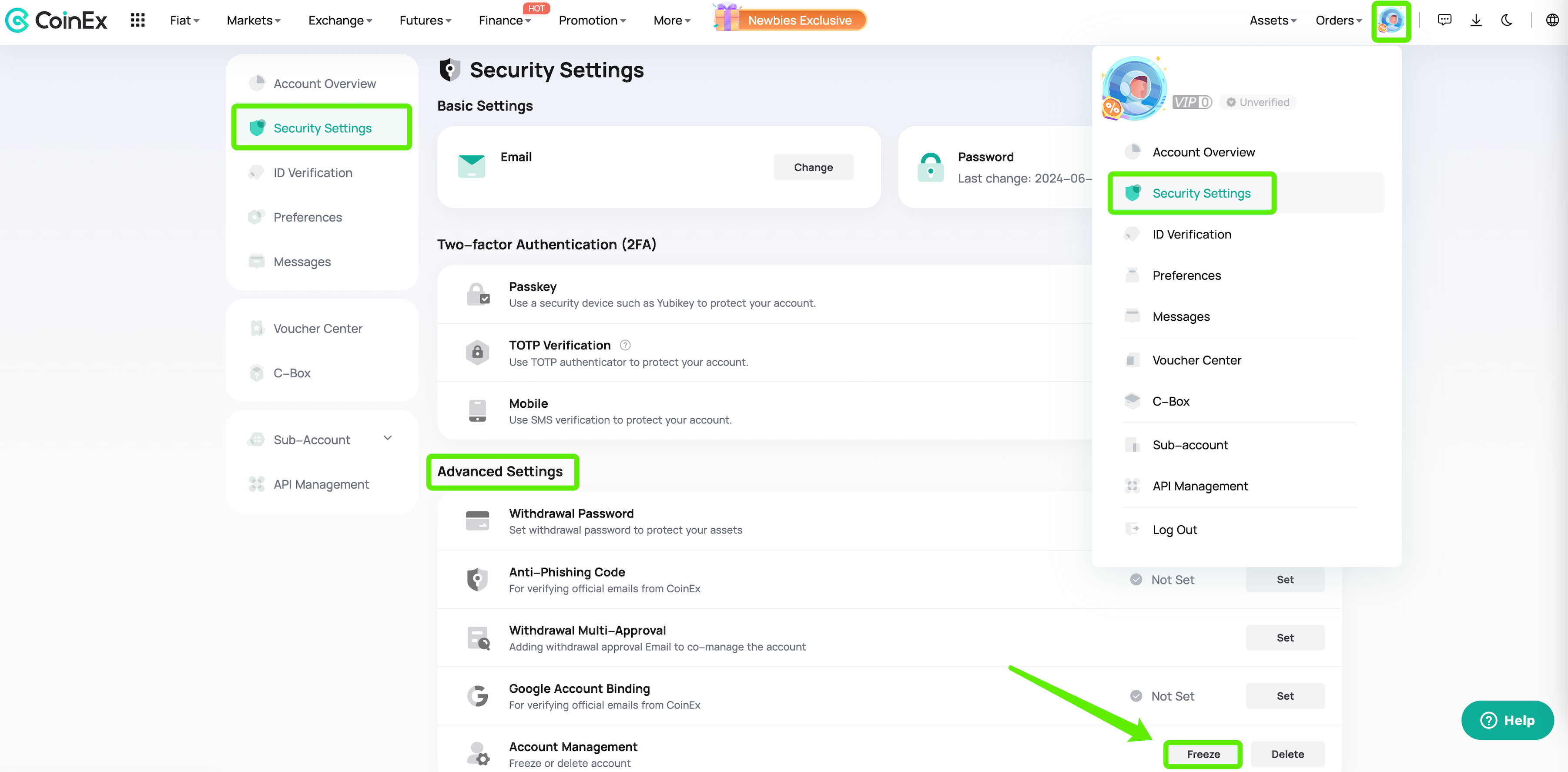Screen dimensions: 1568x772
Task: Open TOTP Verification help question icon
Action: (625, 345)
